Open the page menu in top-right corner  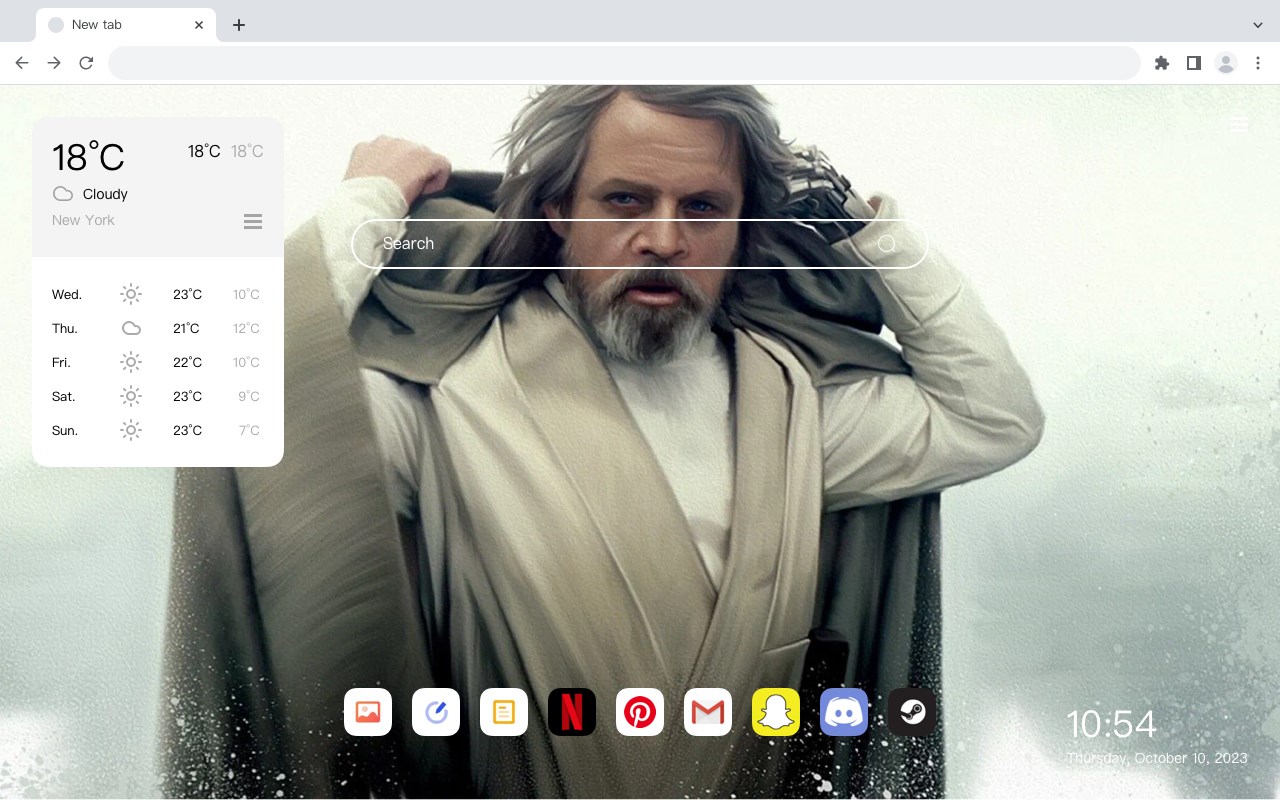coord(1239,124)
